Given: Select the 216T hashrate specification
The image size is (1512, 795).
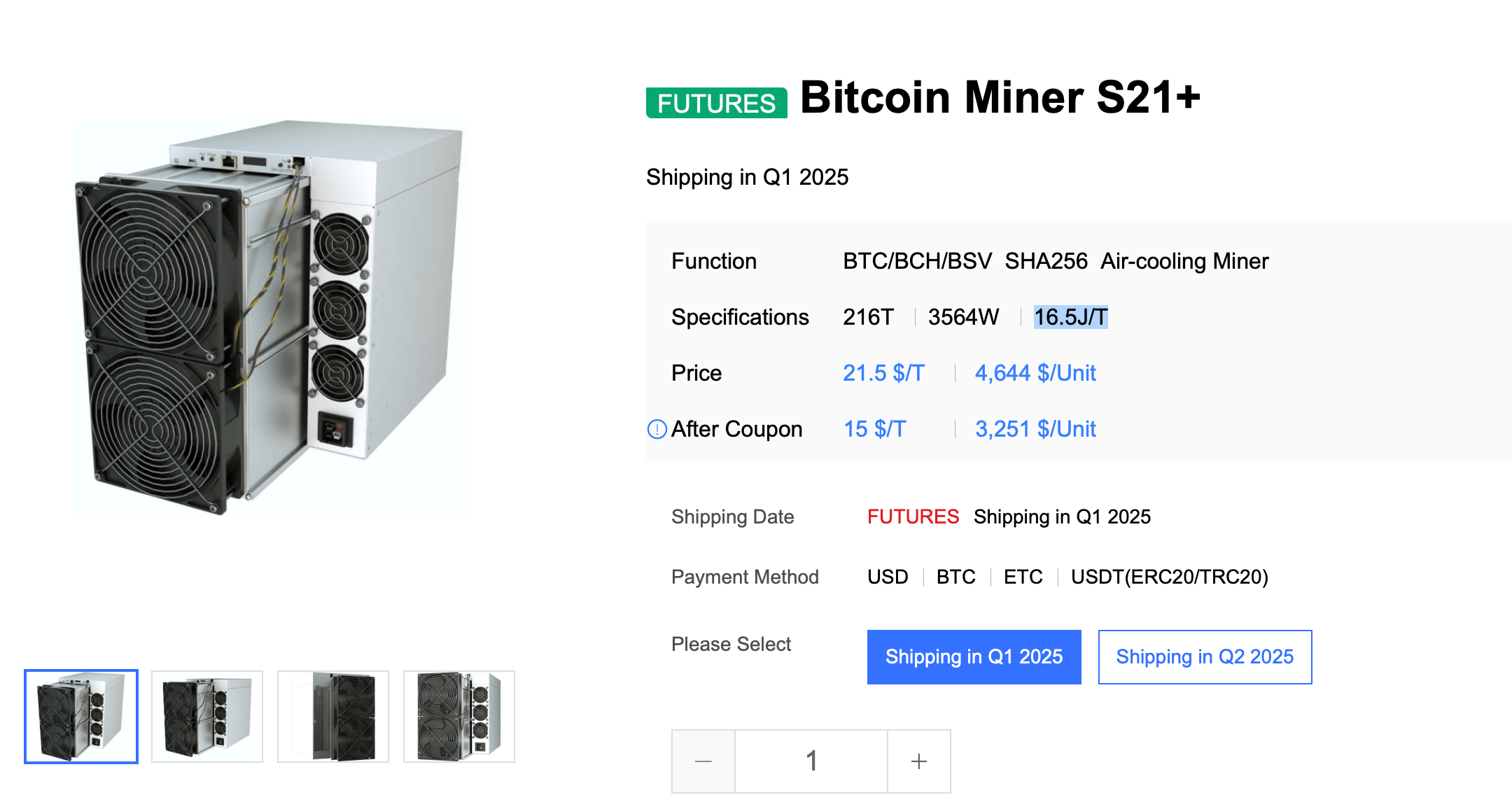Looking at the screenshot, I should pyautogui.click(x=868, y=317).
